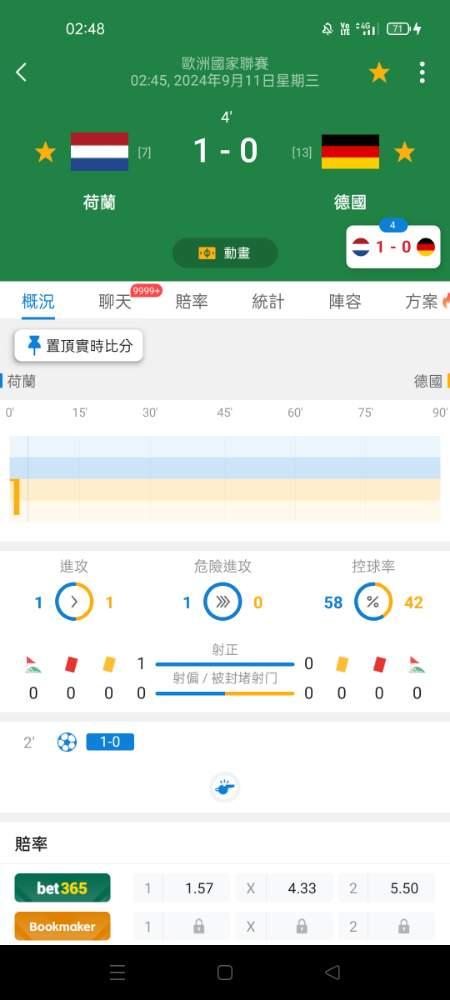Tap the Netherlands flag icon
The height and width of the screenshot is (1000, 450).
[x=99, y=152]
